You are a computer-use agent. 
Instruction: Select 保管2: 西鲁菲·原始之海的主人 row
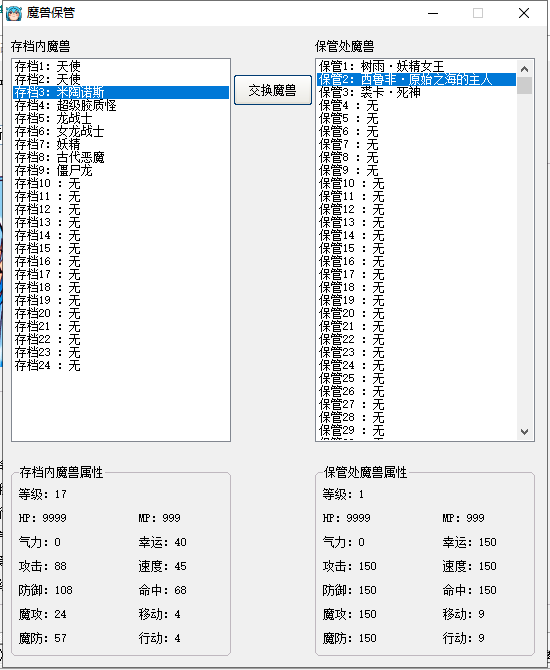tap(416, 79)
